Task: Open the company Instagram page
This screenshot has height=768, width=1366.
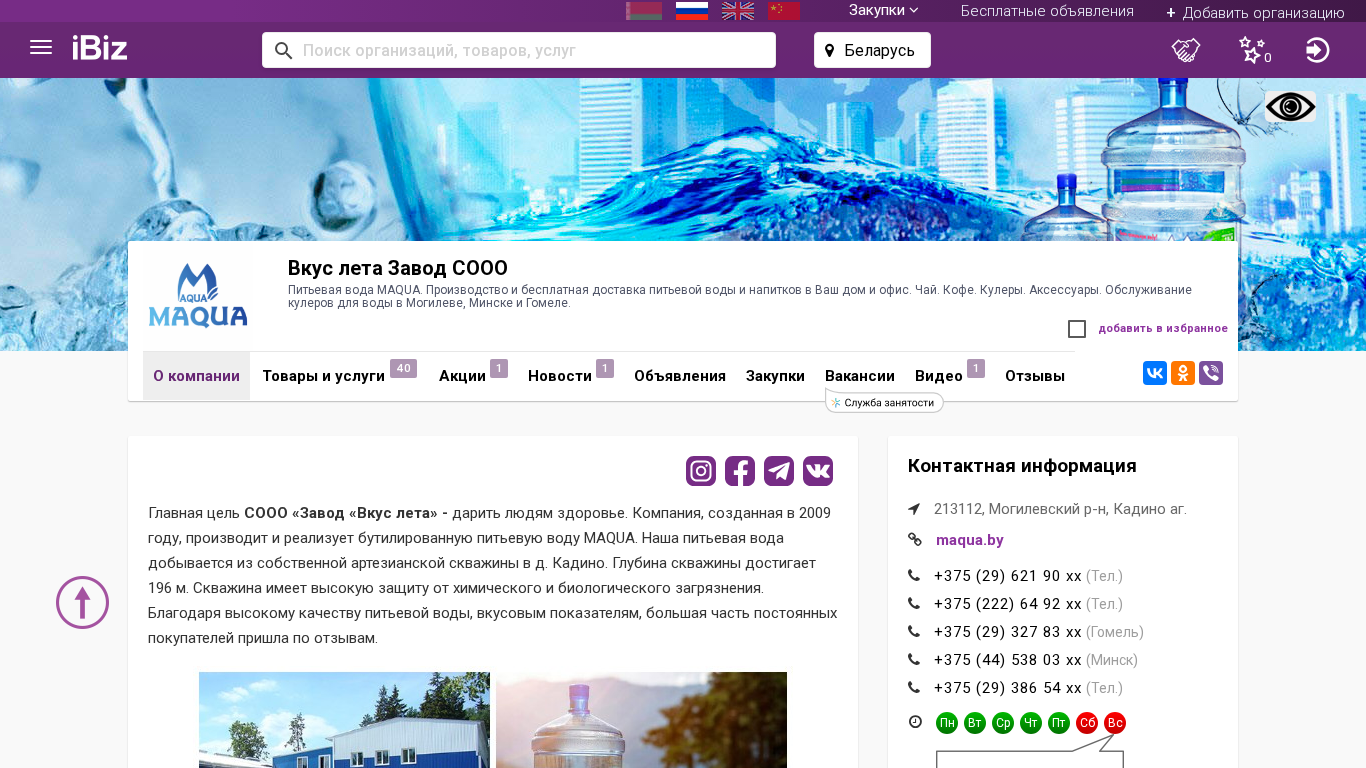Action: coord(701,471)
